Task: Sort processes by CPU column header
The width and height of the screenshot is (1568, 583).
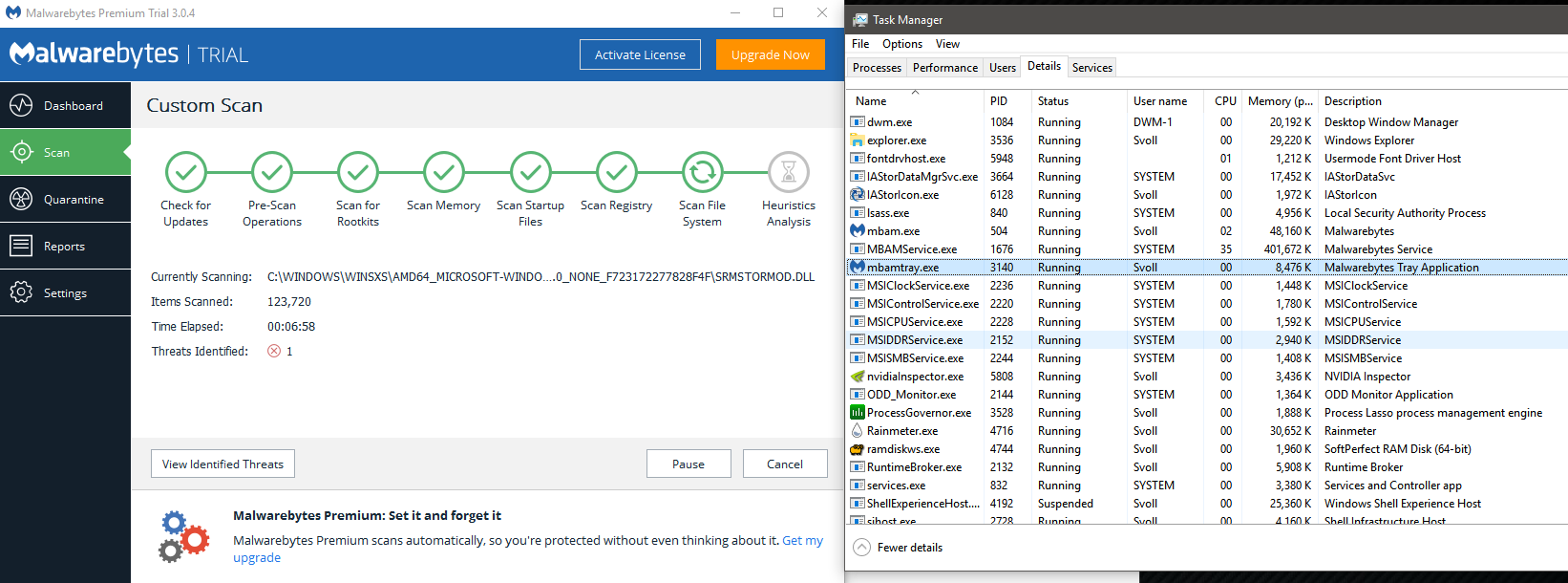Action: pyautogui.click(x=1225, y=100)
